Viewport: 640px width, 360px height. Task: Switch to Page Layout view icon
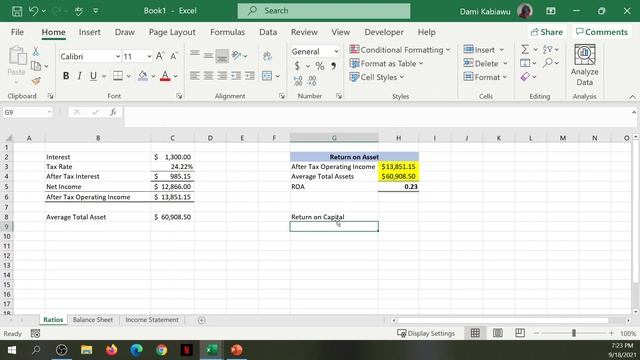coord(498,333)
